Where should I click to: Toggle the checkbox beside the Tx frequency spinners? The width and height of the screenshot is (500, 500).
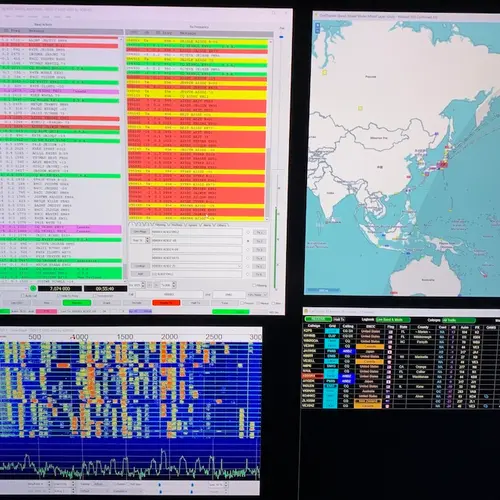pyautogui.click(x=254, y=285)
